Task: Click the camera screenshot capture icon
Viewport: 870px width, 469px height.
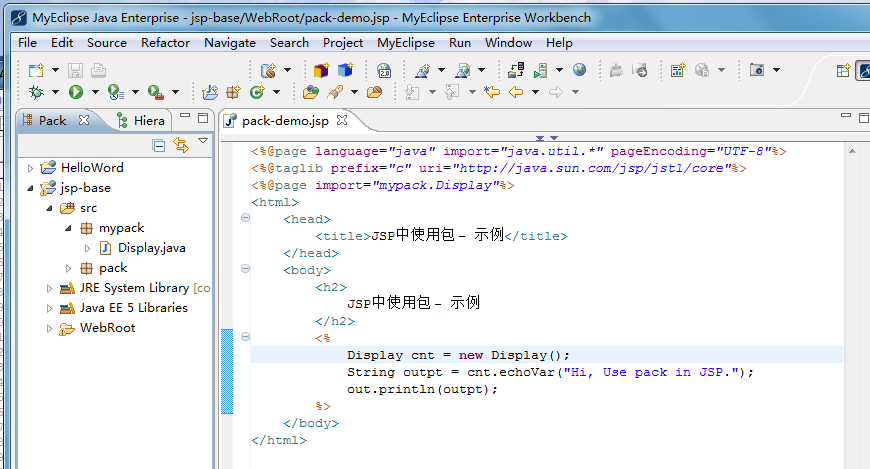Action: pyautogui.click(x=757, y=69)
